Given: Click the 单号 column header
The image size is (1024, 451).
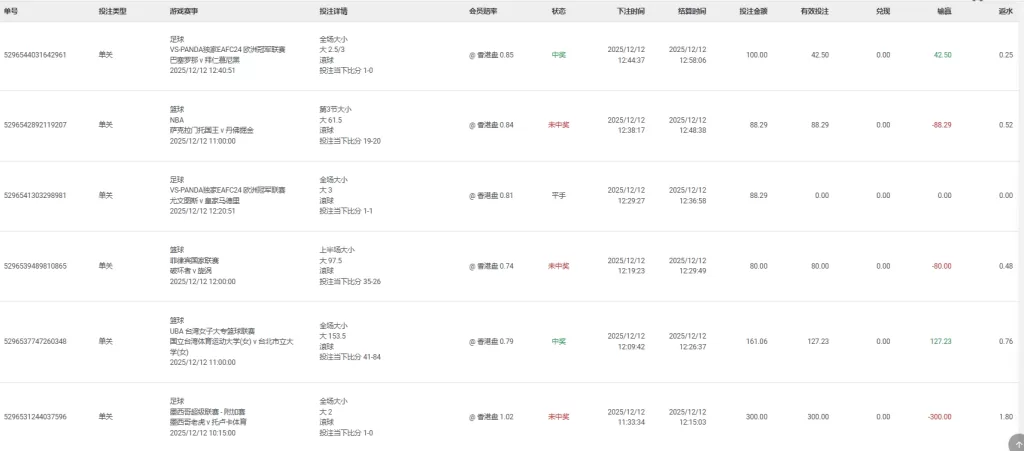Looking at the screenshot, I should click(13, 11).
